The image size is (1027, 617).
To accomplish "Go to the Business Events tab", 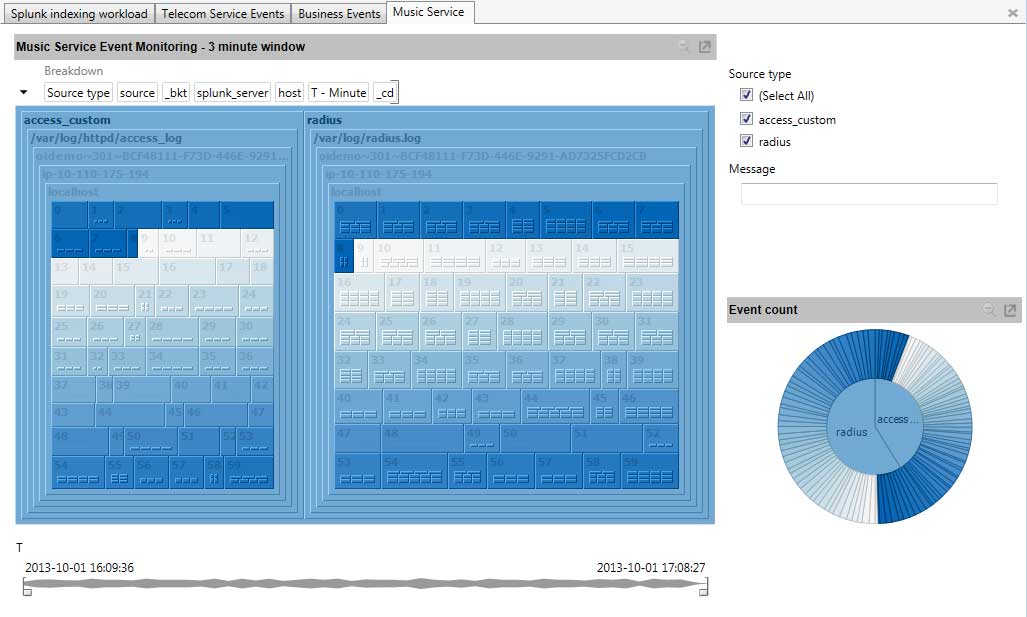I will pos(339,14).
